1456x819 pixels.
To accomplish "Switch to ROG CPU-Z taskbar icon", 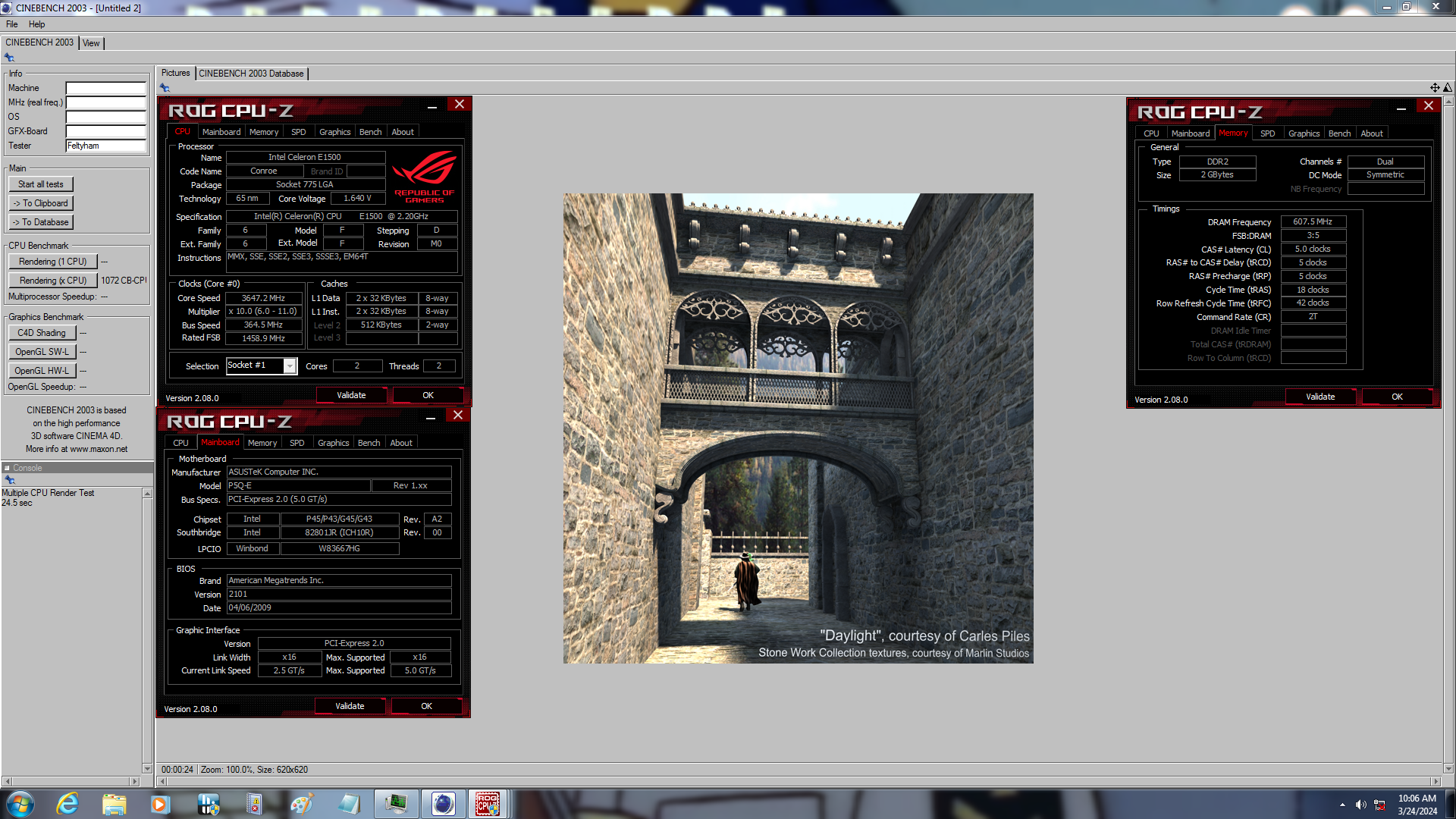I will [488, 804].
